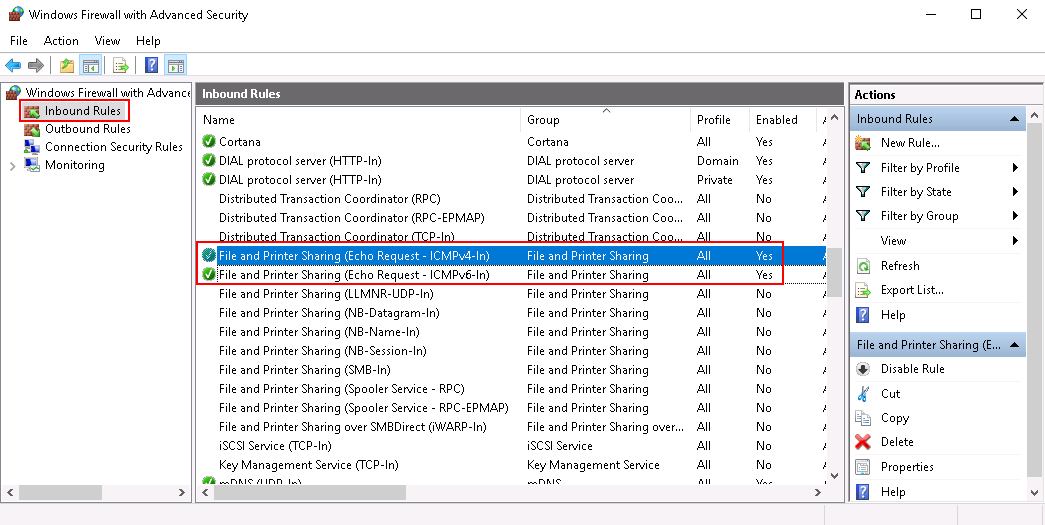This screenshot has height=525, width=1045.
Task: Open the Action menu
Action: [x=61, y=41]
